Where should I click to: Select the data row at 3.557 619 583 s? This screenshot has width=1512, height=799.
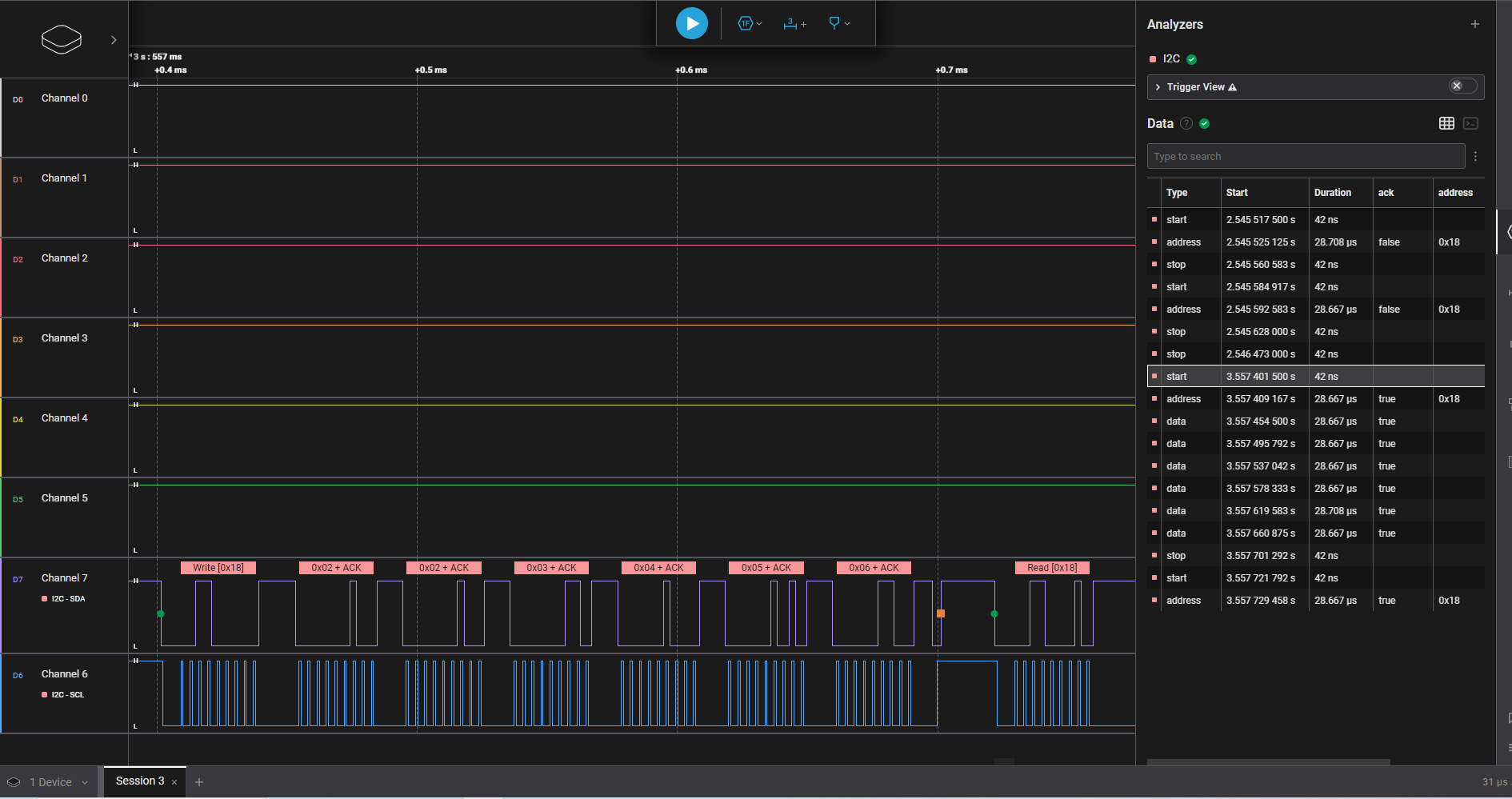pos(1315,510)
